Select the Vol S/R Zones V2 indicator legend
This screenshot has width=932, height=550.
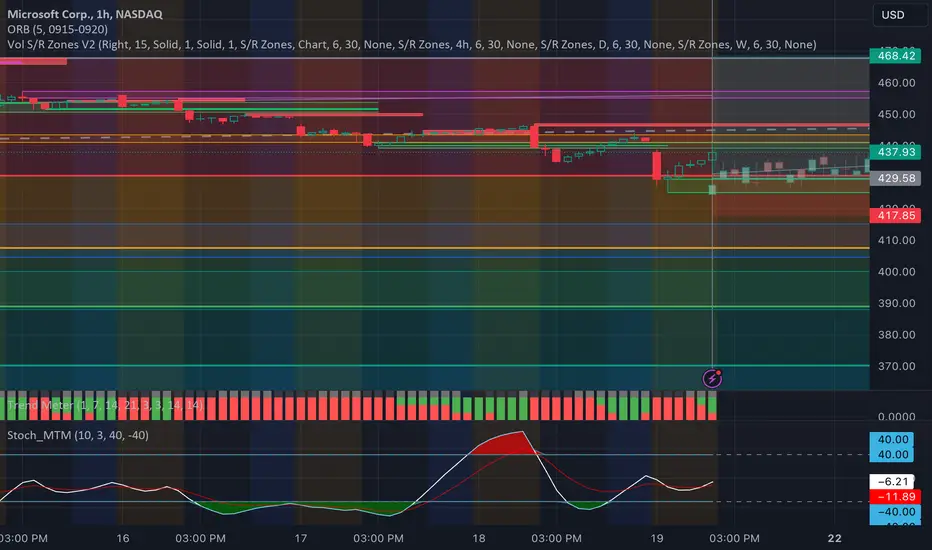411,45
